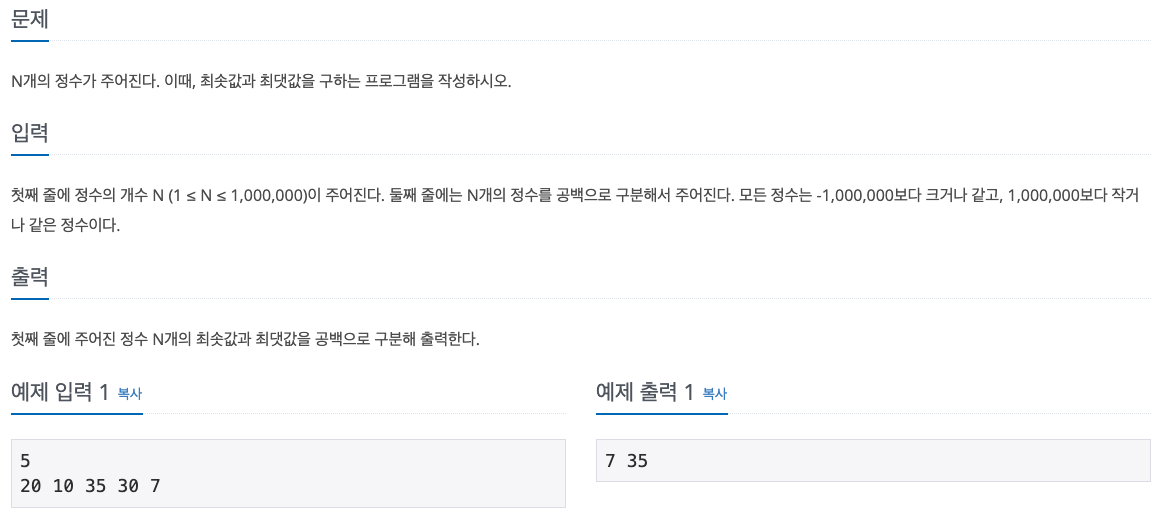This screenshot has width=1173, height=532.
Task: Click the 출력 section heading
Action: (30, 276)
